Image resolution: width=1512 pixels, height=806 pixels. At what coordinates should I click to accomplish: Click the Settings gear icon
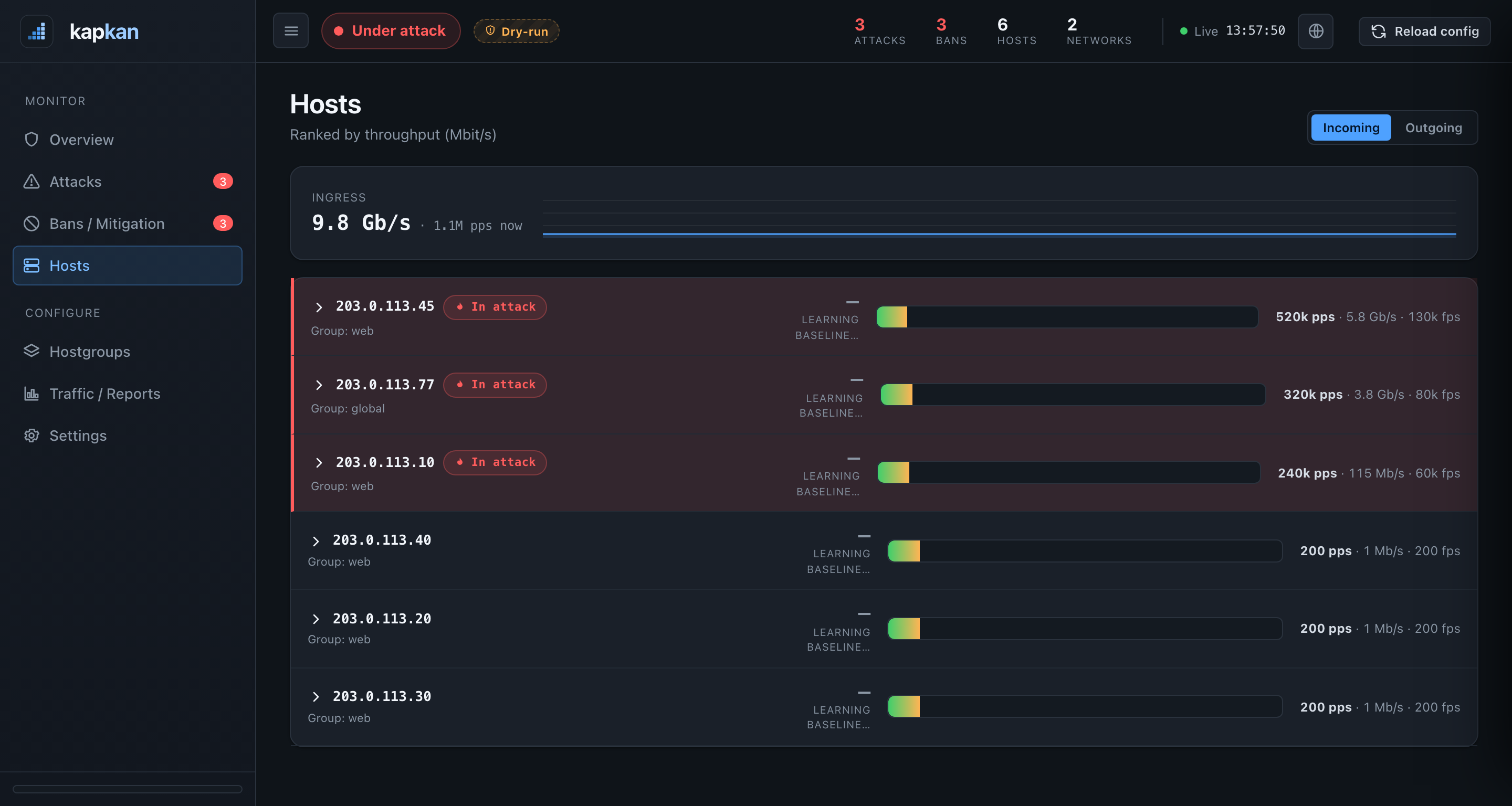pyautogui.click(x=31, y=435)
